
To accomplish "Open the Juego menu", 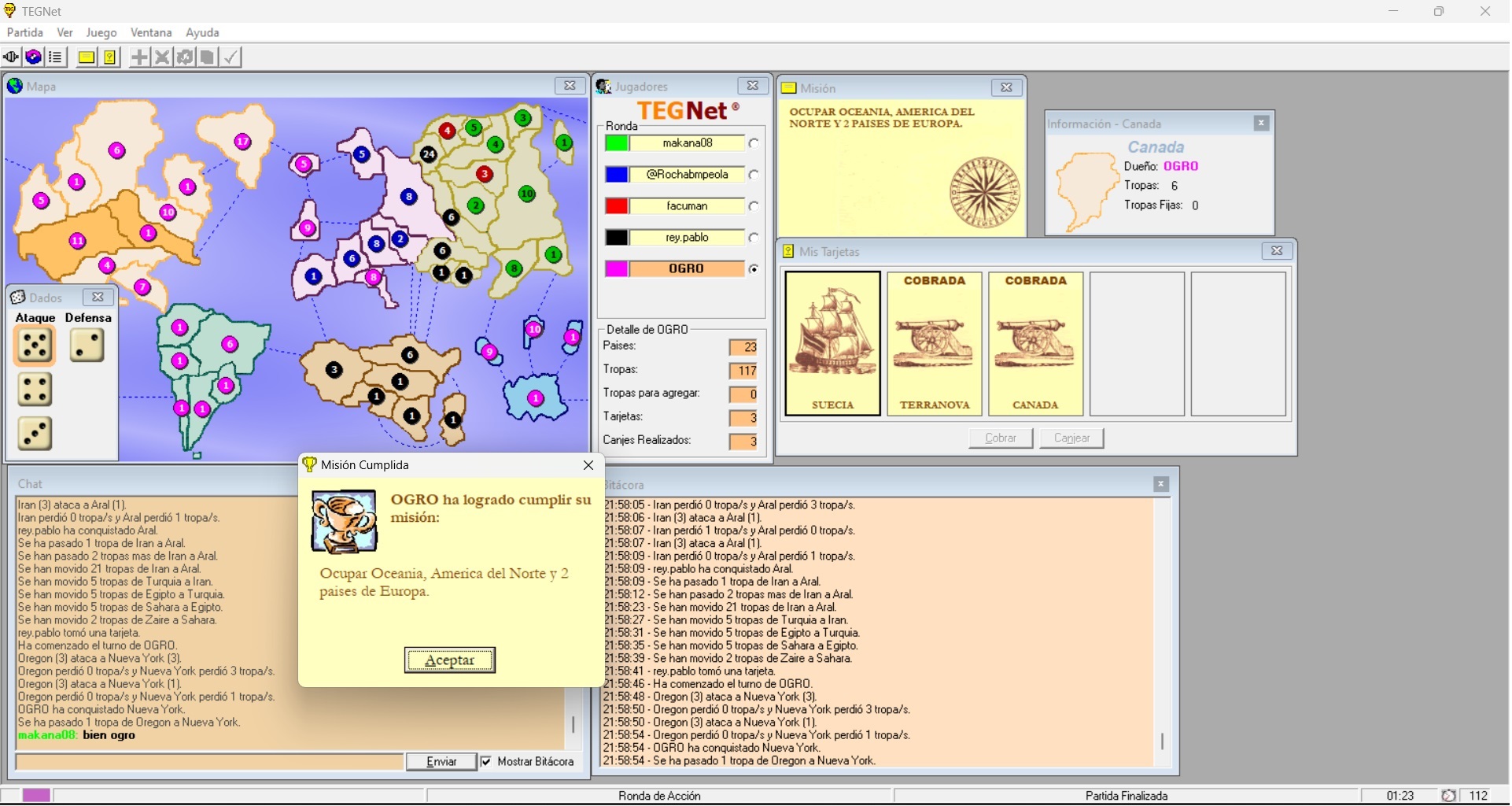I will pyautogui.click(x=101, y=32).
